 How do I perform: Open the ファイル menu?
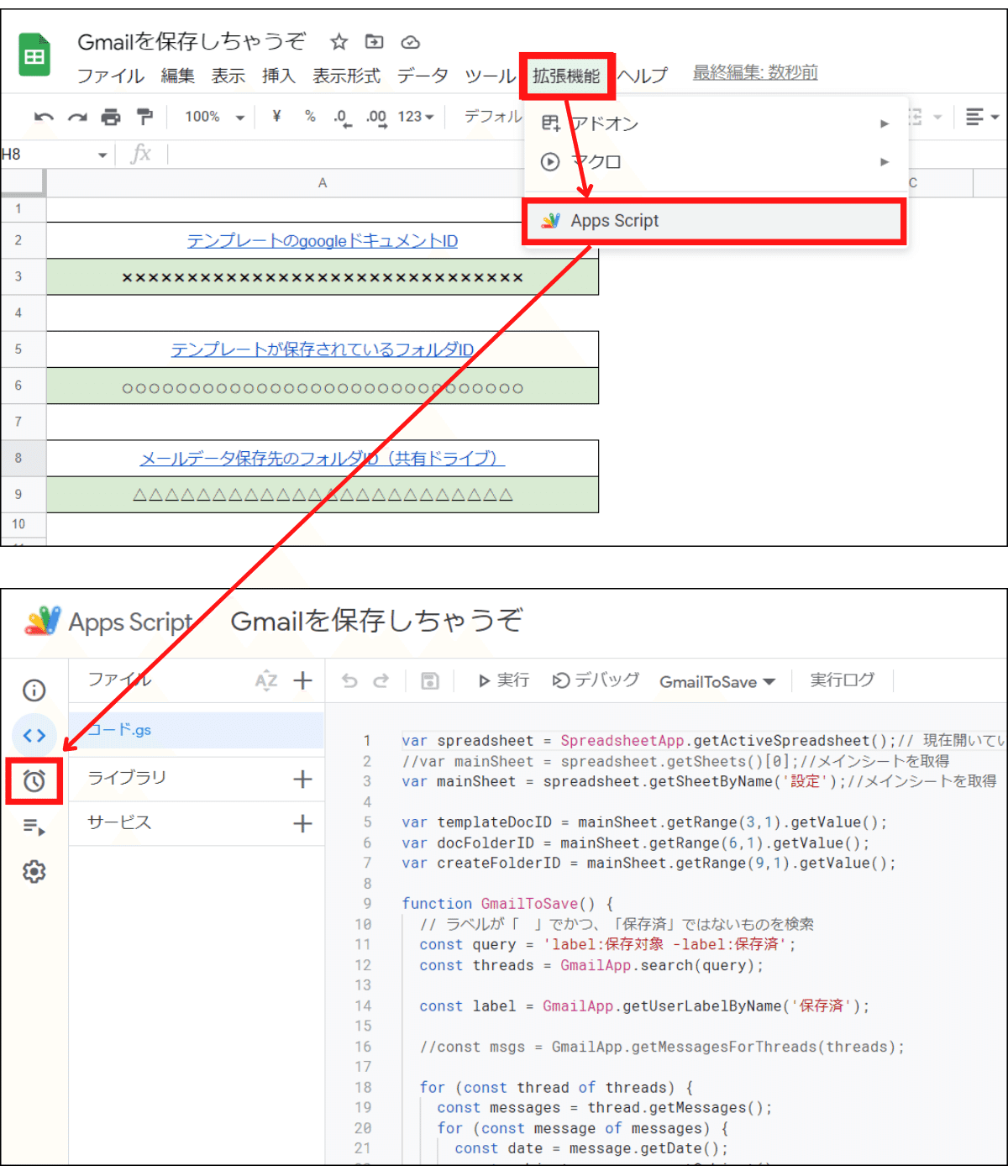[110, 76]
